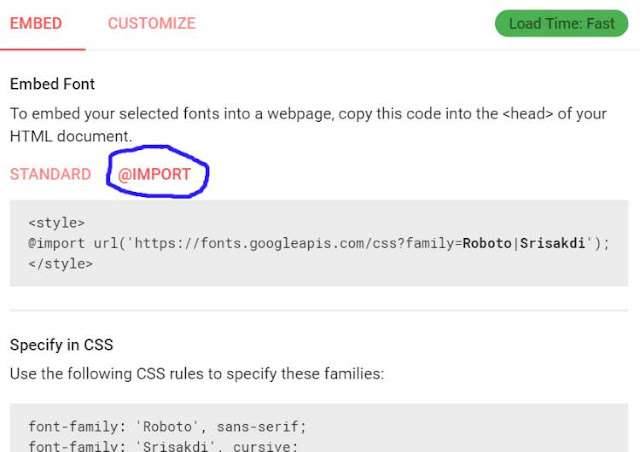Screen dimensions: 640x452
Task: Click the font-family 'Roboto', sans-serif line
Action: point(167,427)
